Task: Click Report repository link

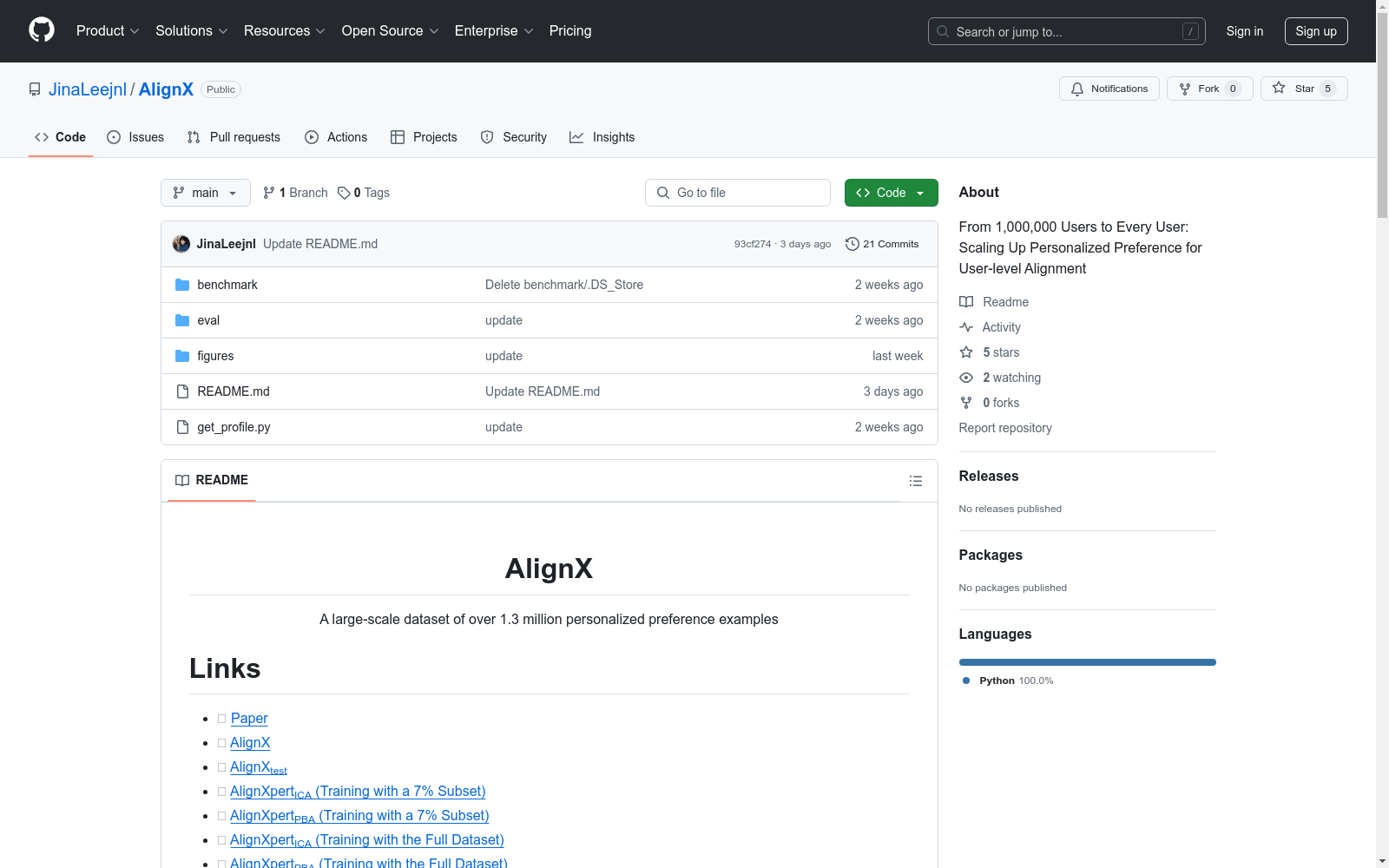Action: click(1005, 428)
